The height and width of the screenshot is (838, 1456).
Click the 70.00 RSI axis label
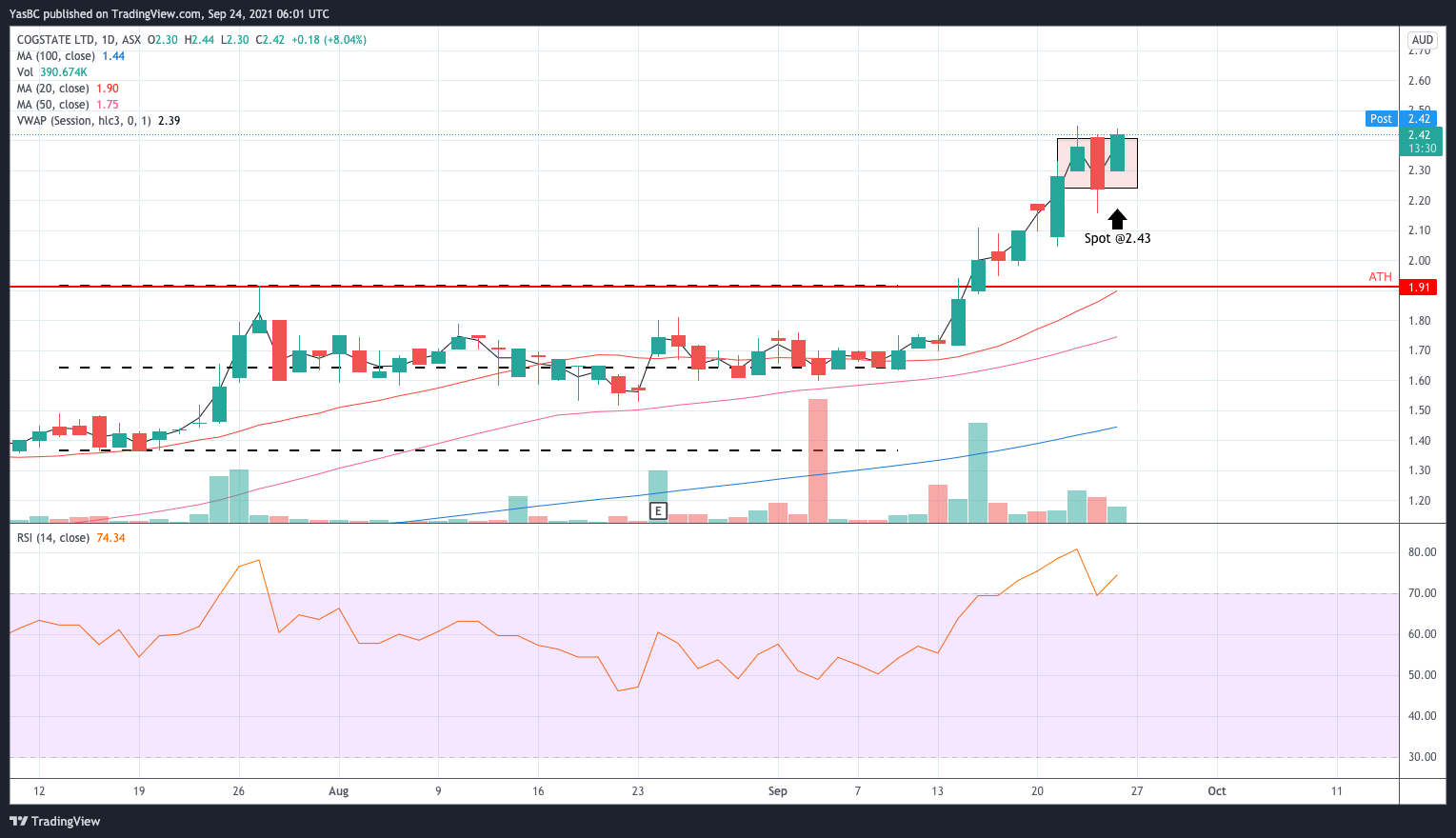coord(1423,593)
